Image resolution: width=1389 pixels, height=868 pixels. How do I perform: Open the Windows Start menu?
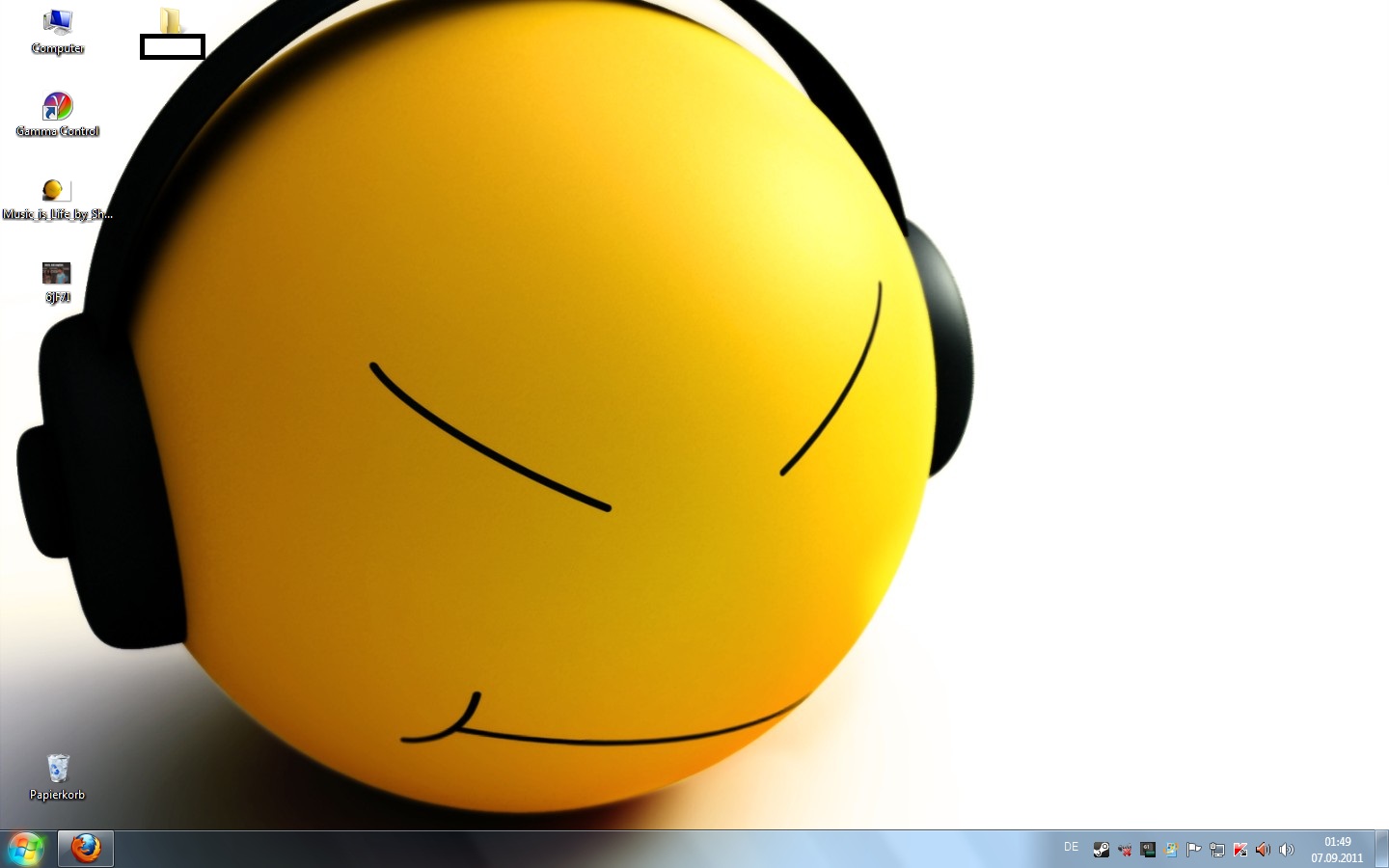tap(25, 849)
